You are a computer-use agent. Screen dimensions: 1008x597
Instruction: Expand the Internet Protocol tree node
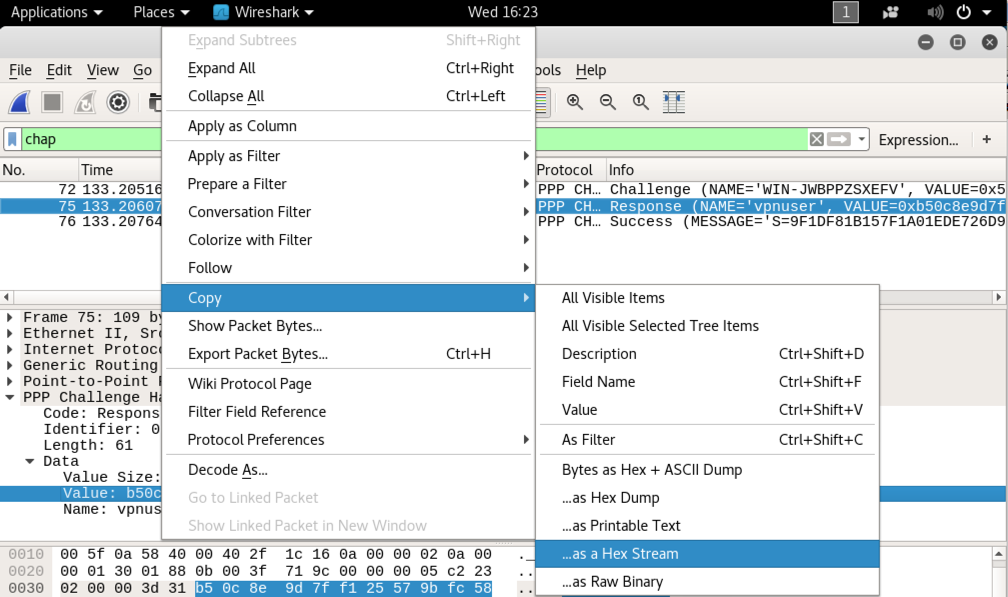click(x=10, y=350)
